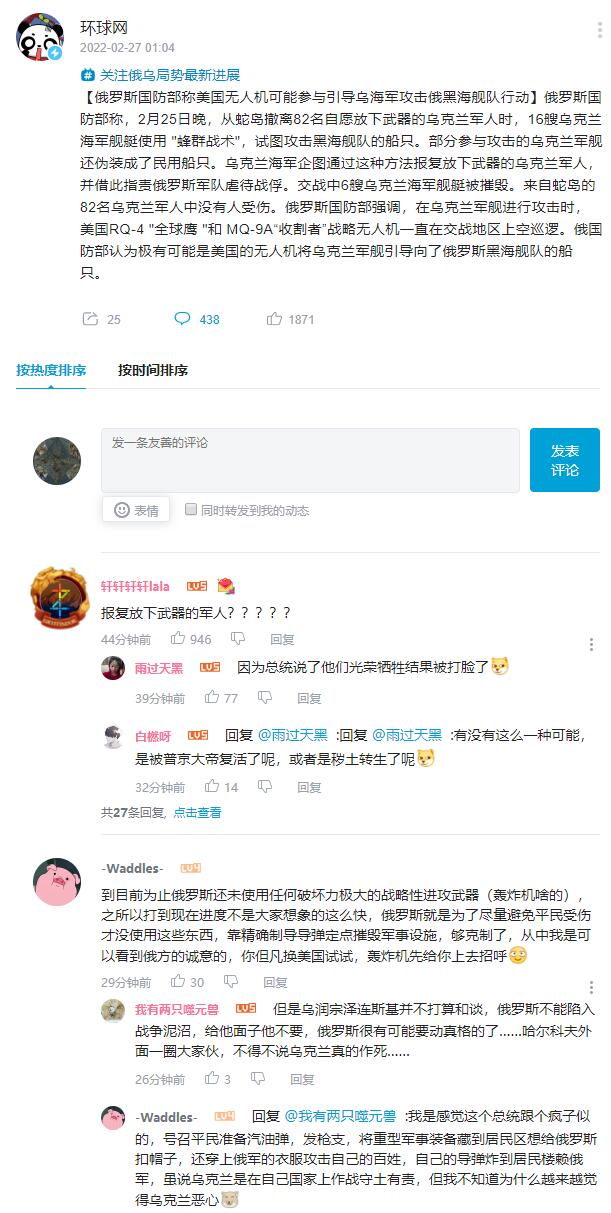Click the share icon showing 25
The width and height of the screenshot is (611, 1213).
tap(89, 319)
